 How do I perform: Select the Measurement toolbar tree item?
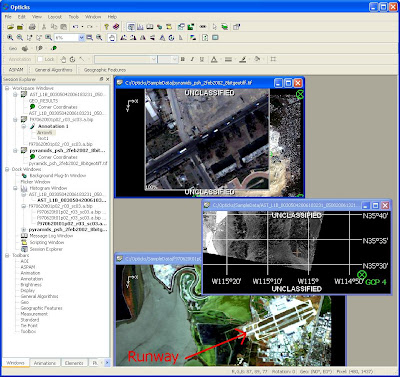click(x=34, y=314)
